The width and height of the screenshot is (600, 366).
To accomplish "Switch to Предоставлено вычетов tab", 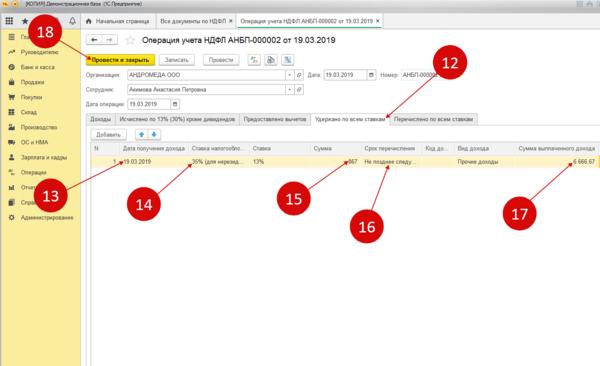I will [x=275, y=119].
